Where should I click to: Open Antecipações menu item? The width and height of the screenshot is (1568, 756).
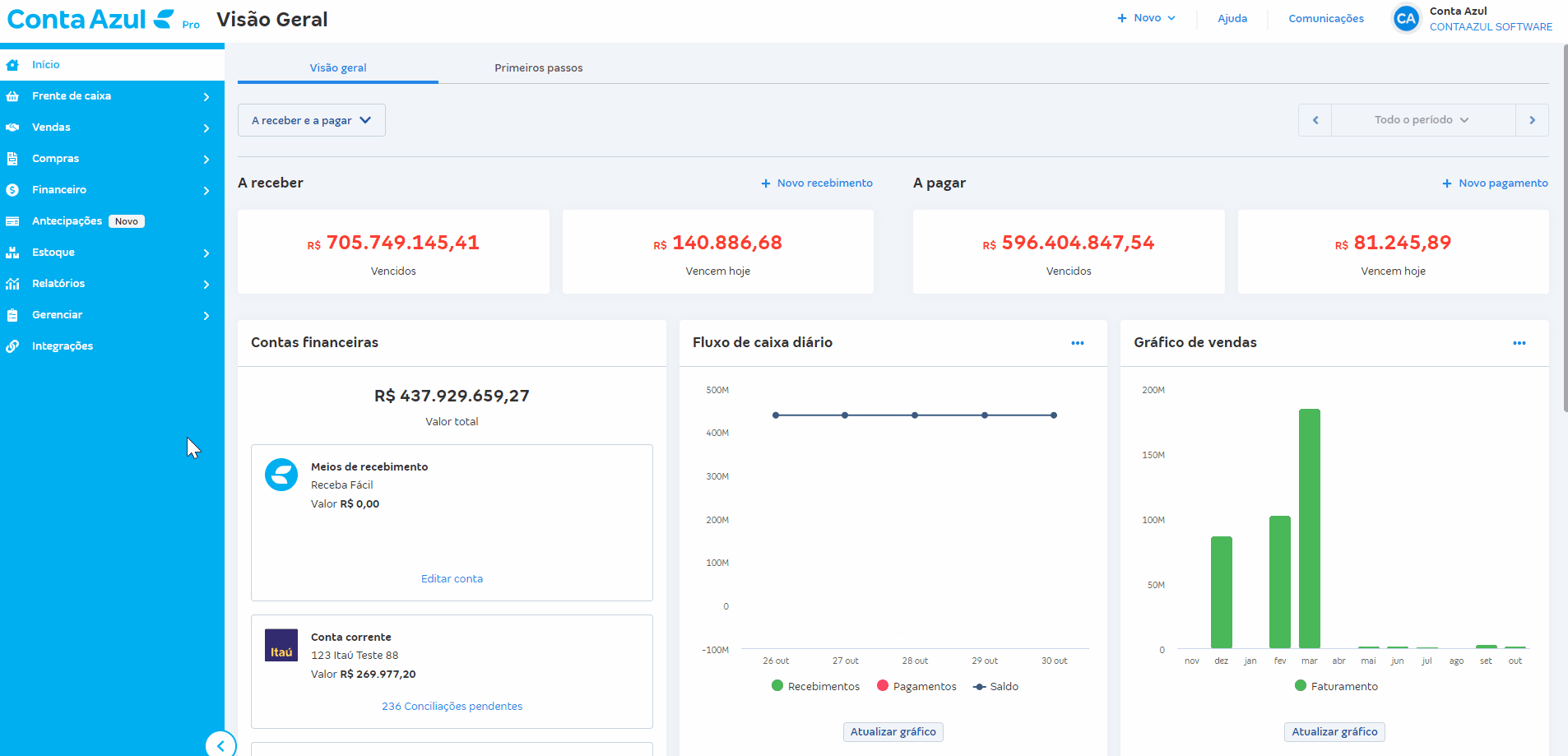pyautogui.click(x=112, y=221)
